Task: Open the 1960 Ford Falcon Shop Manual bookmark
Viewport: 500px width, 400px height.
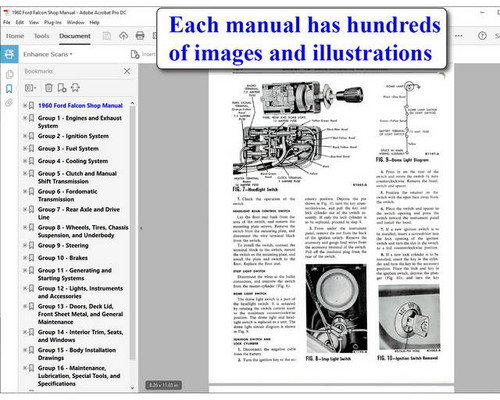Action: tap(80, 105)
